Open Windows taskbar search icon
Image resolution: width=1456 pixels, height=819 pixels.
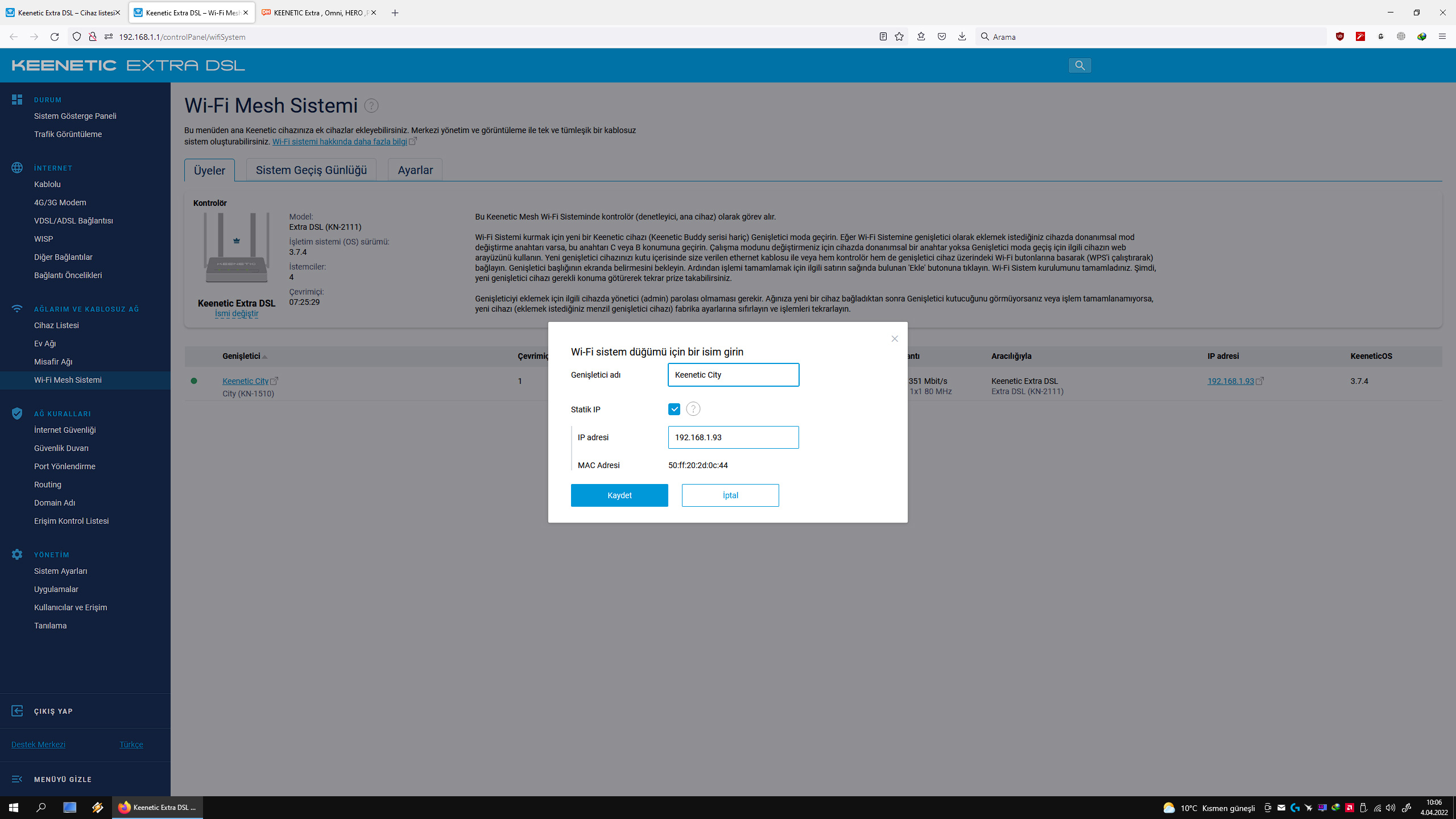41,808
